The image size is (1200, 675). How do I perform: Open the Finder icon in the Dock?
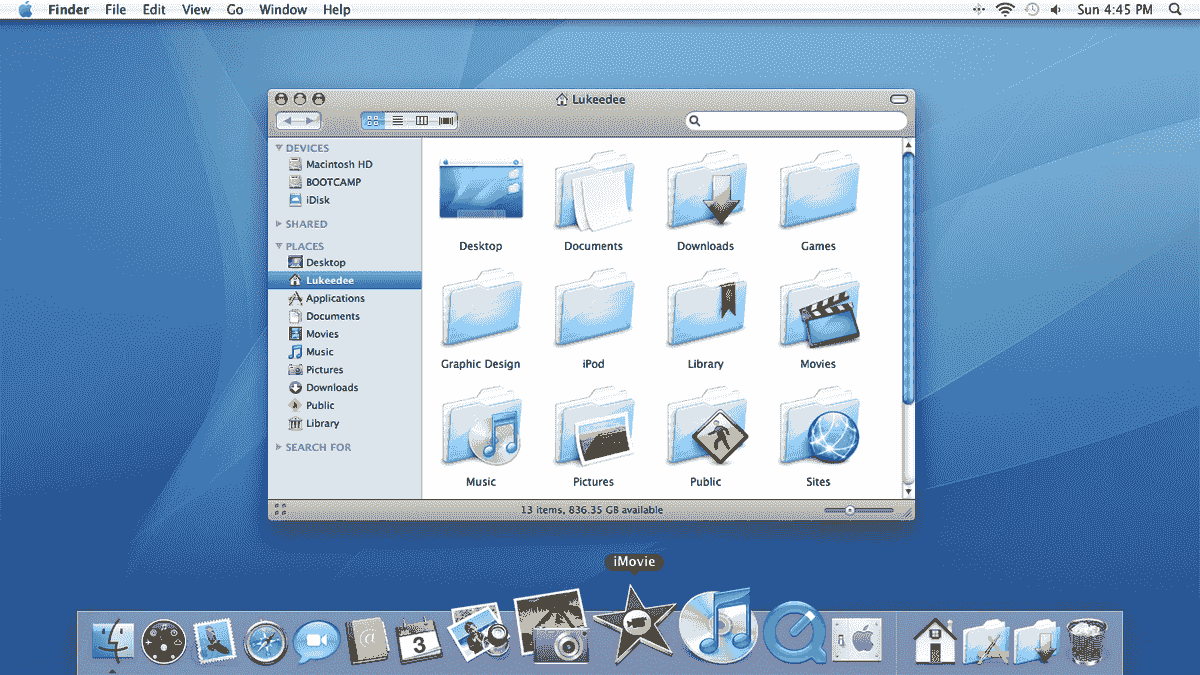113,640
